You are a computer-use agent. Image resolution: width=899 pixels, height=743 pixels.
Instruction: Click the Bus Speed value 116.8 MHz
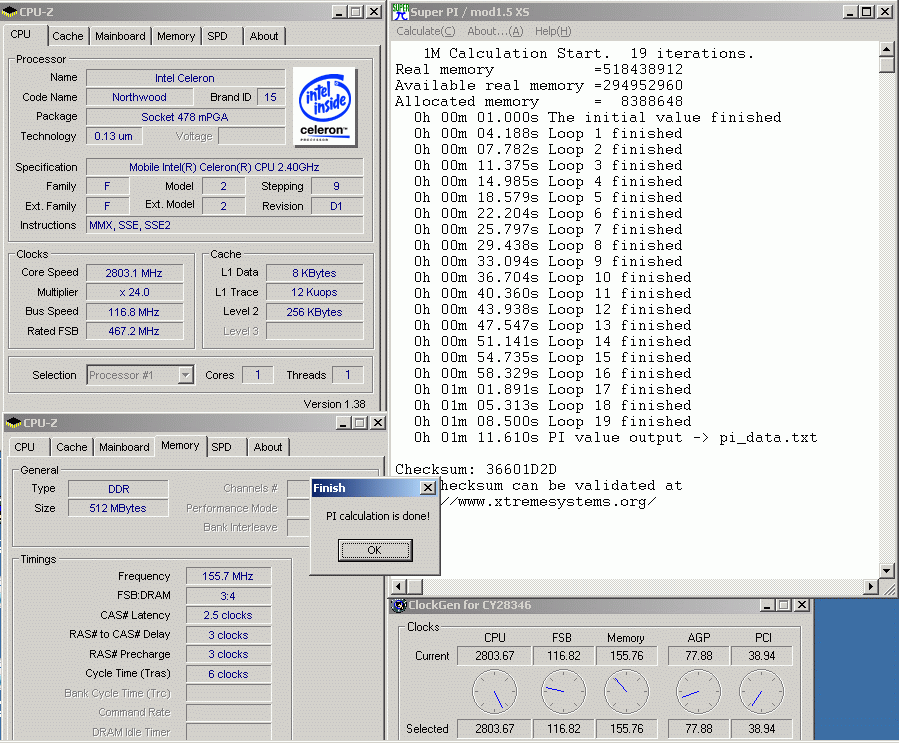[134, 312]
